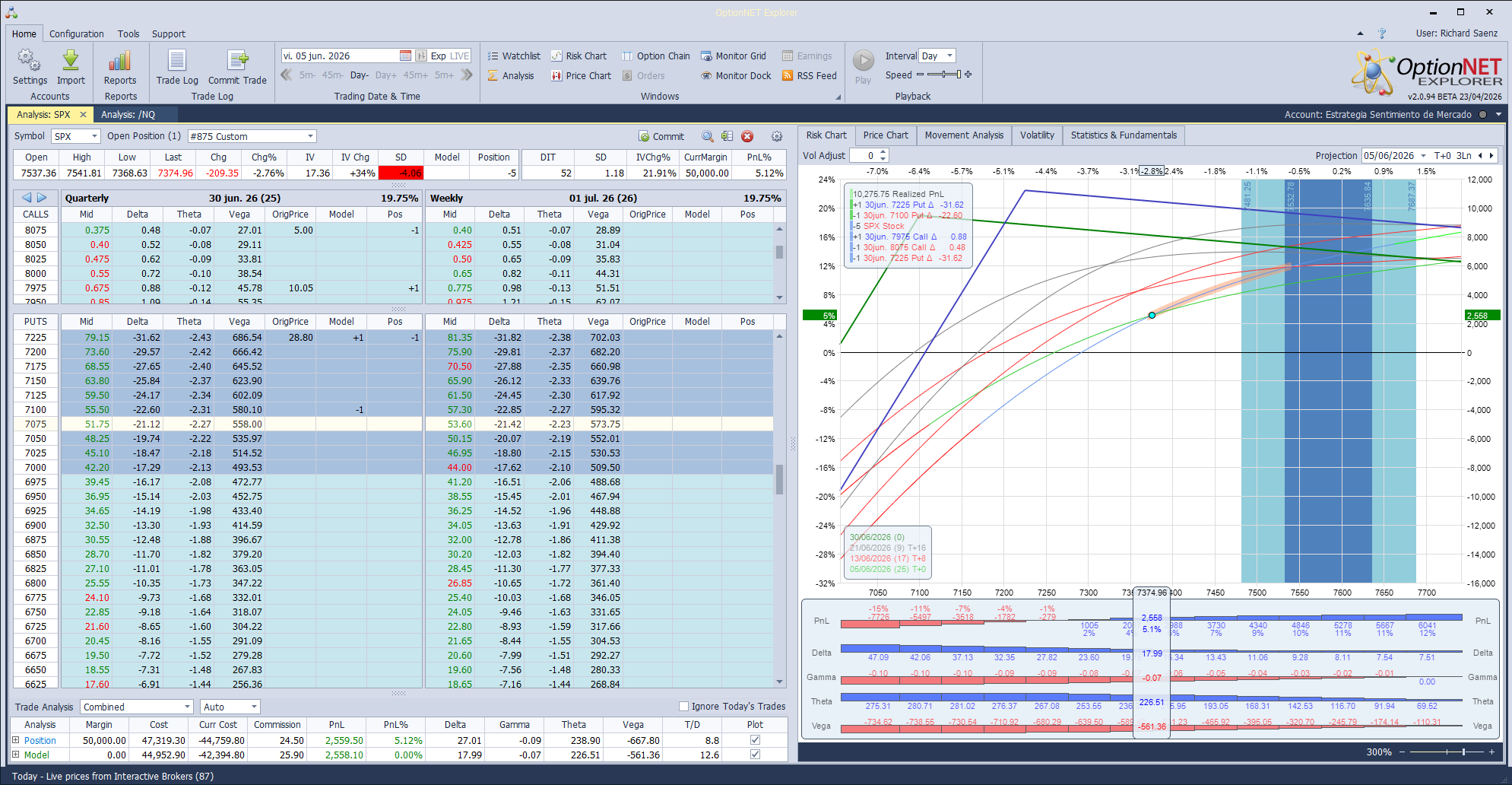Open the Statistics & Fundamentals tab
The image size is (1512, 785).
tap(1124, 135)
